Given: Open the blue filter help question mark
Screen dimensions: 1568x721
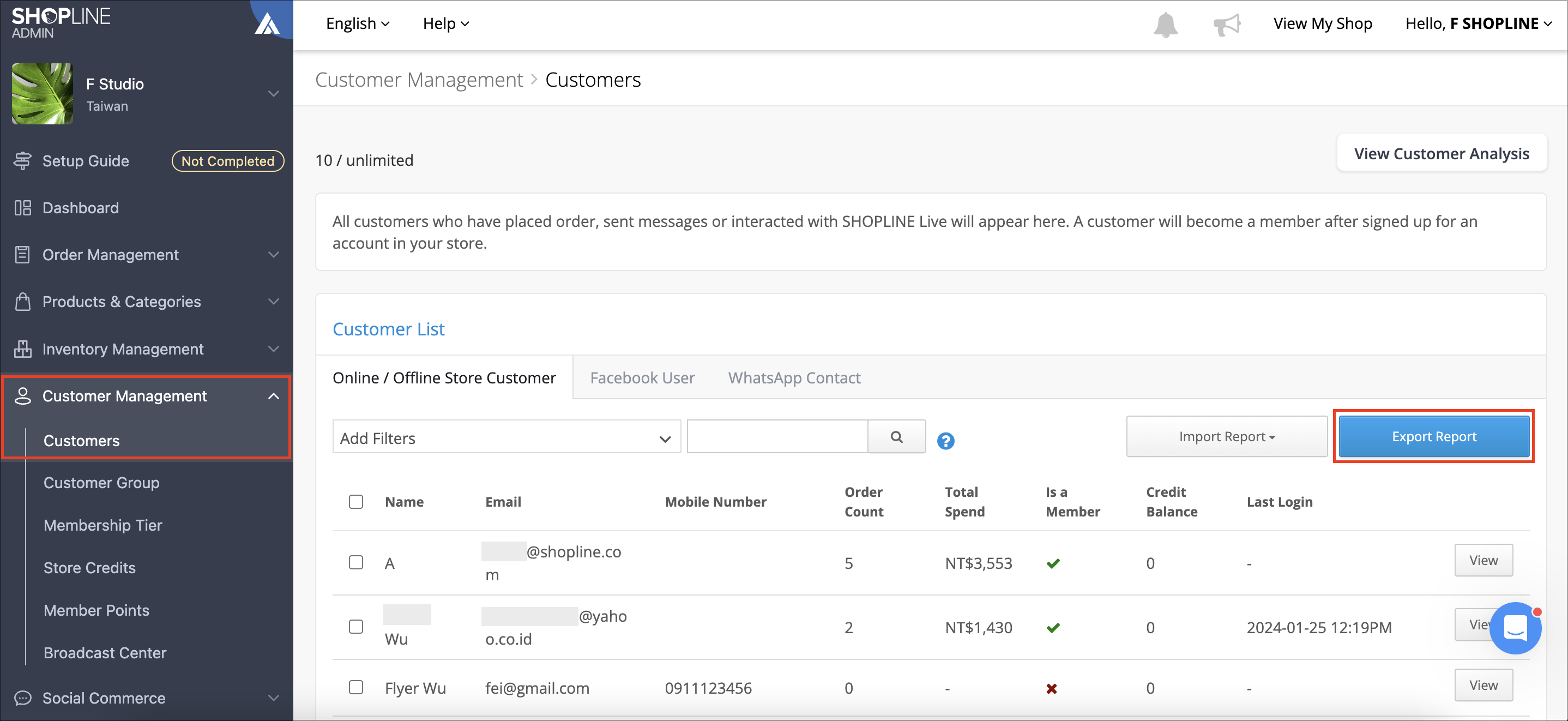Looking at the screenshot, I should [945, 440].
